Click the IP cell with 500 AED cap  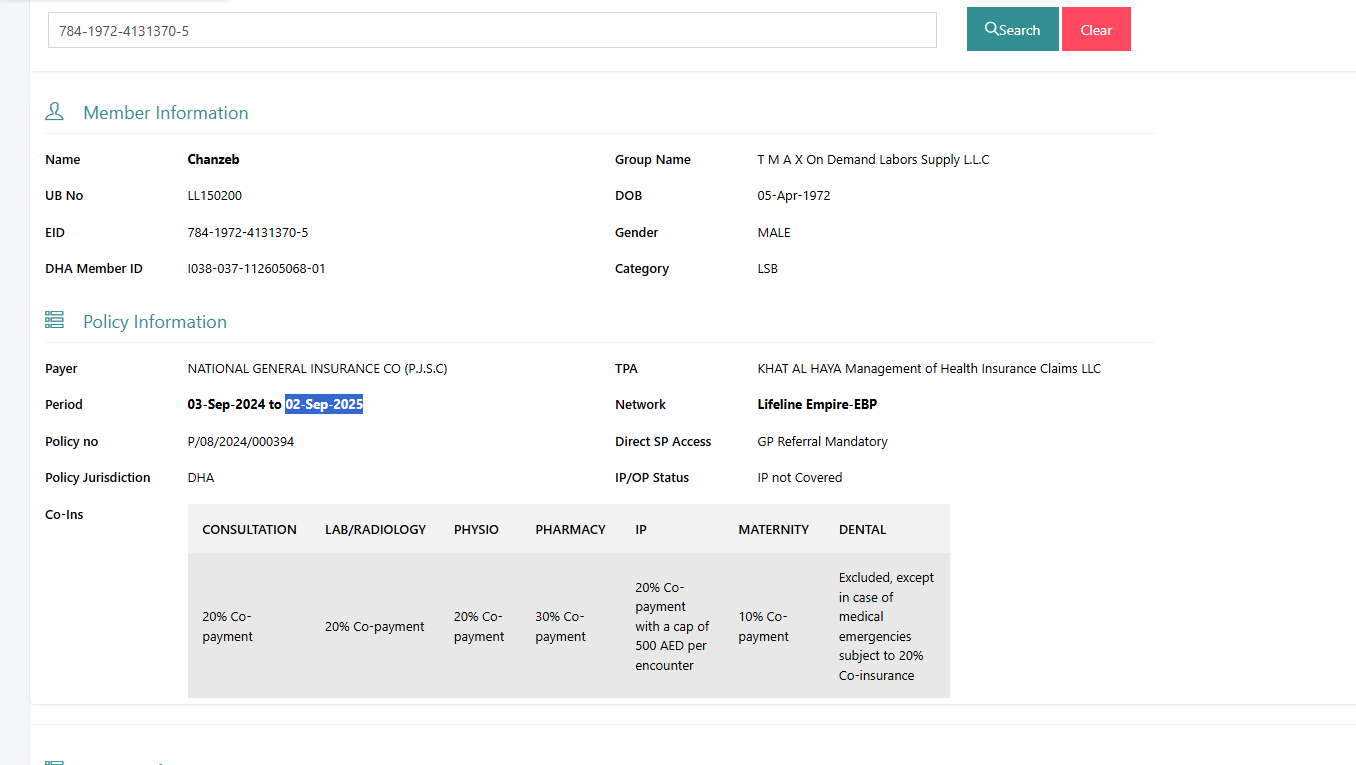(x=671, y=626)
